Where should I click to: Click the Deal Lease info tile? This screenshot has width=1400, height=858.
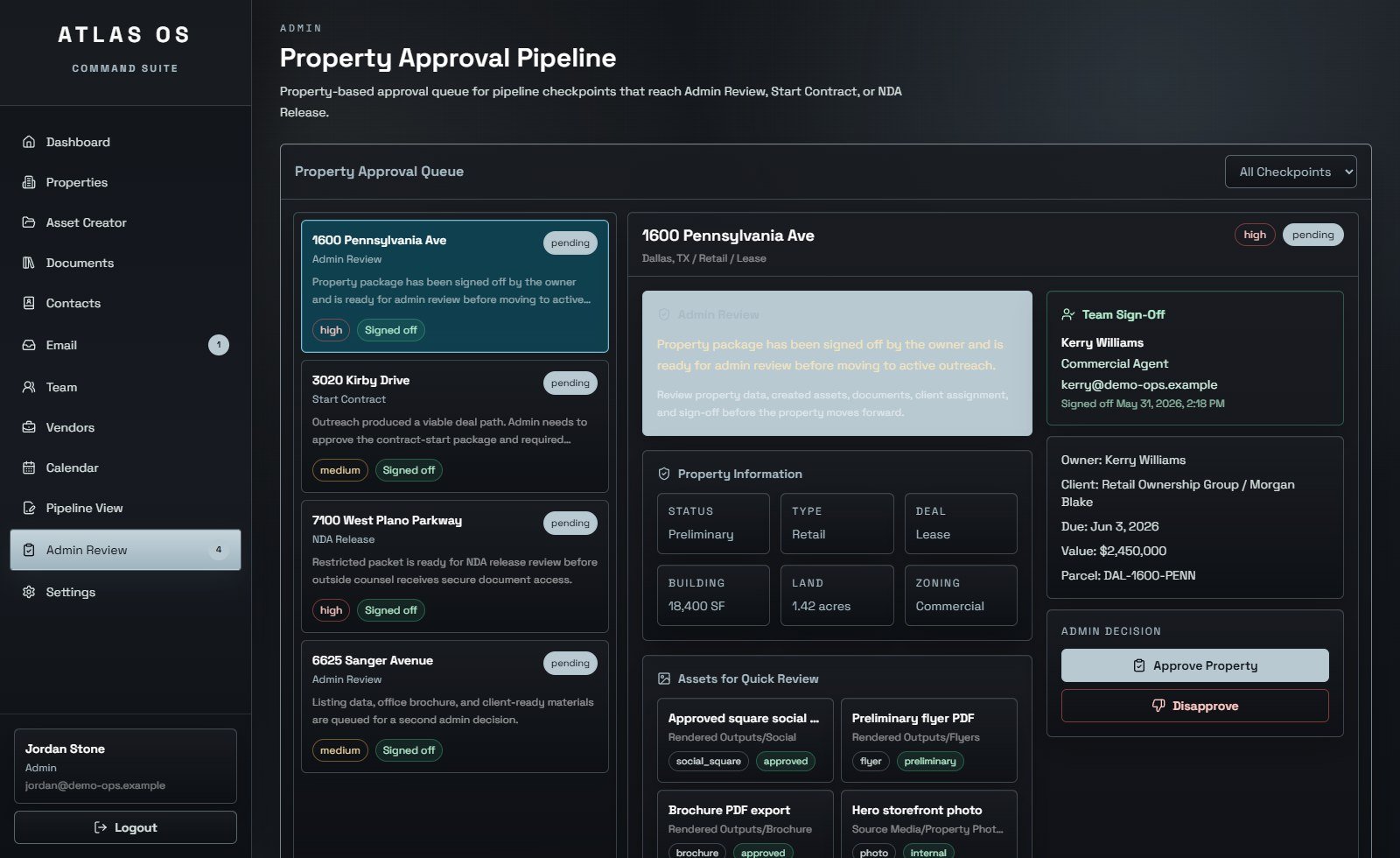click(961, 524)
